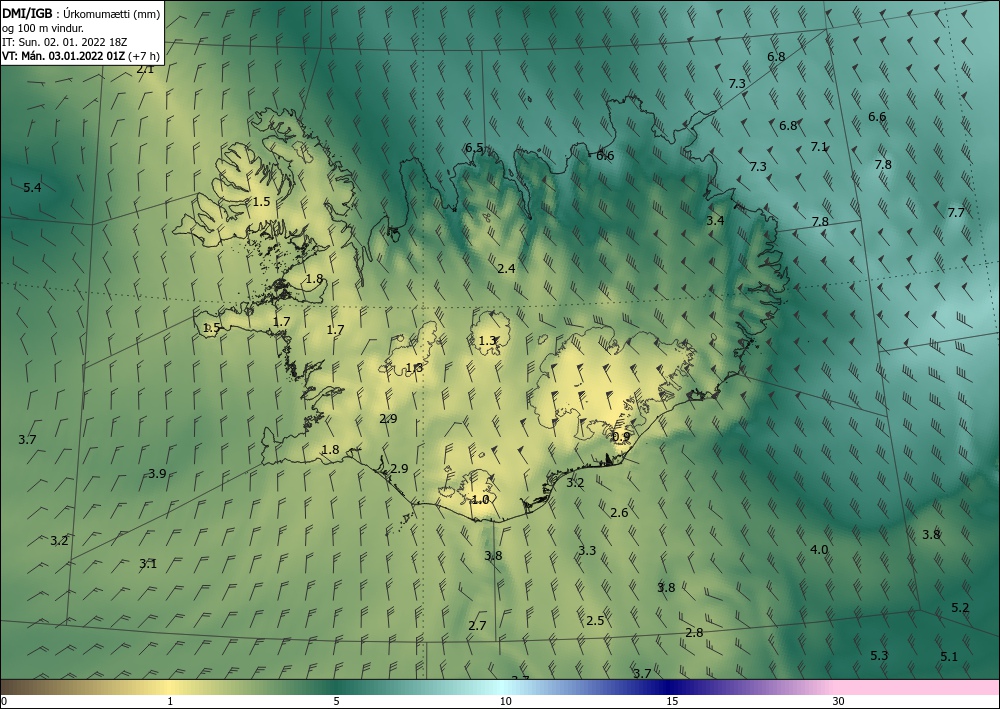Viewport: 1000px width, 709px height.
Task: Click the 3.4 value in northeast Iceland
Action: (715, 221)
